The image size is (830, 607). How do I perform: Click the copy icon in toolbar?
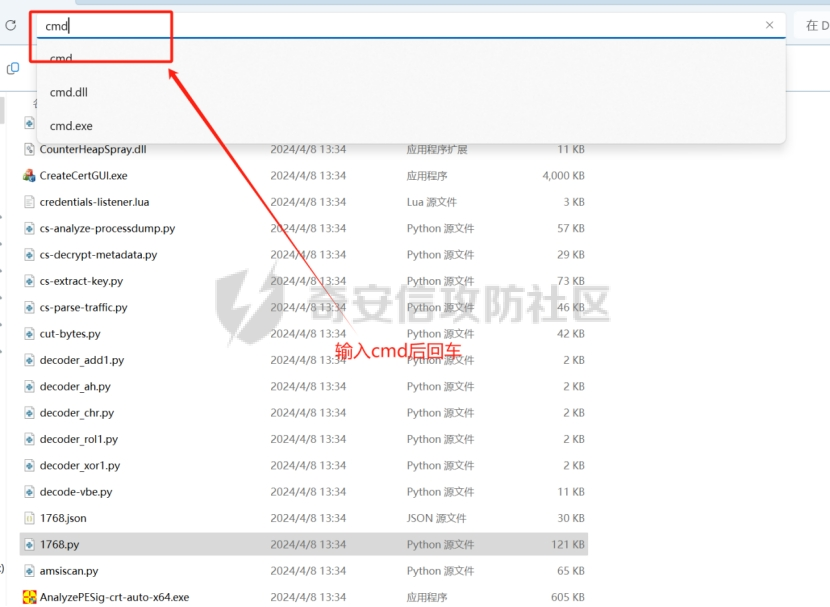[x=13, y=68]
